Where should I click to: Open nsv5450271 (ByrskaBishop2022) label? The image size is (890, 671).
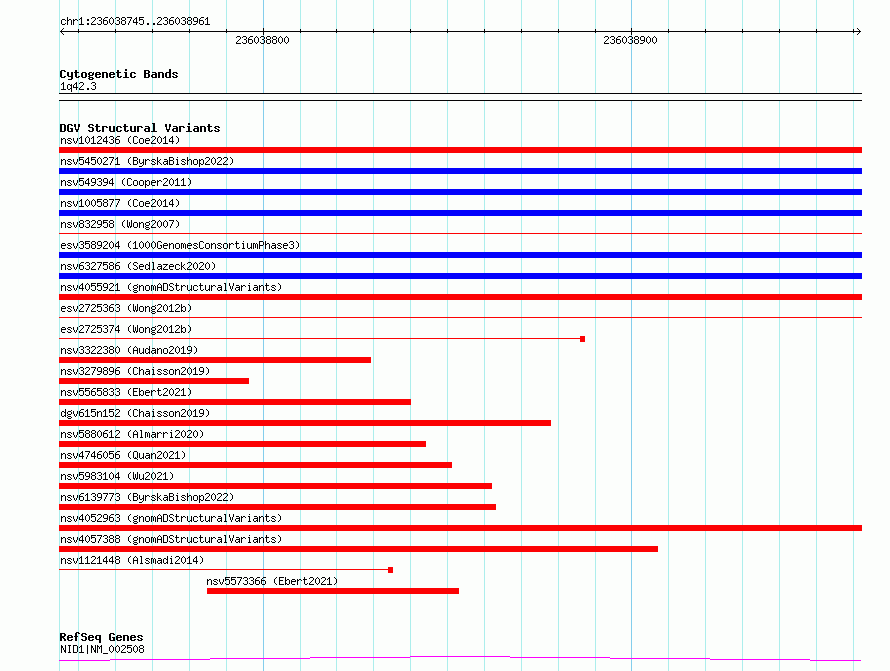pos(147,161)
